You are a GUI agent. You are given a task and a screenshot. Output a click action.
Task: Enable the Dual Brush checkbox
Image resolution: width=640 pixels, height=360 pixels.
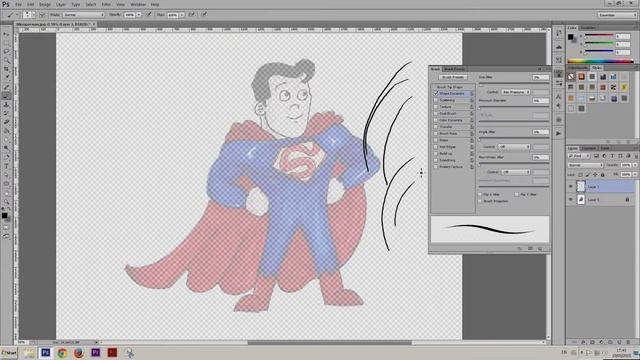tap(436, 113)
